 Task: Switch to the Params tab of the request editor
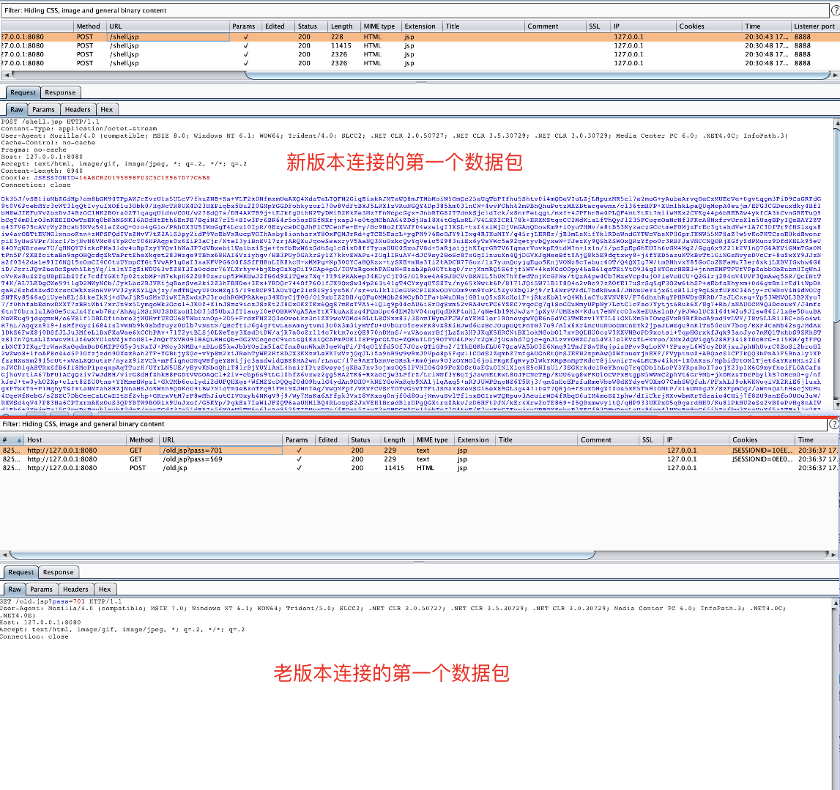[41, 109]
